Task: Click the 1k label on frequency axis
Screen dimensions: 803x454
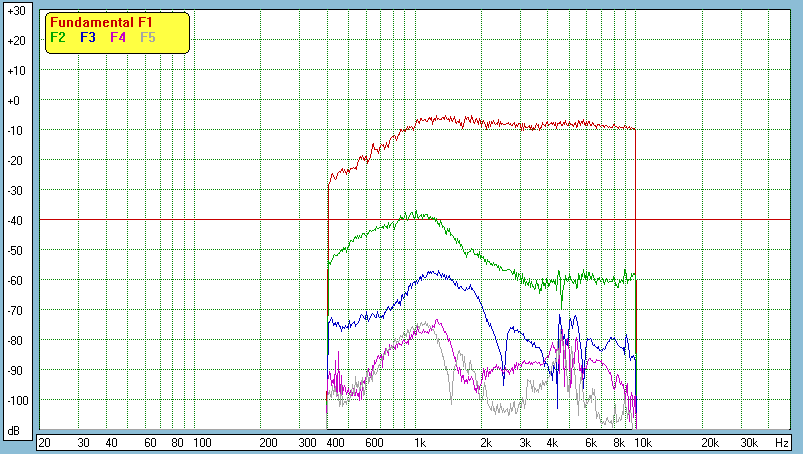Action: point(420,442)
